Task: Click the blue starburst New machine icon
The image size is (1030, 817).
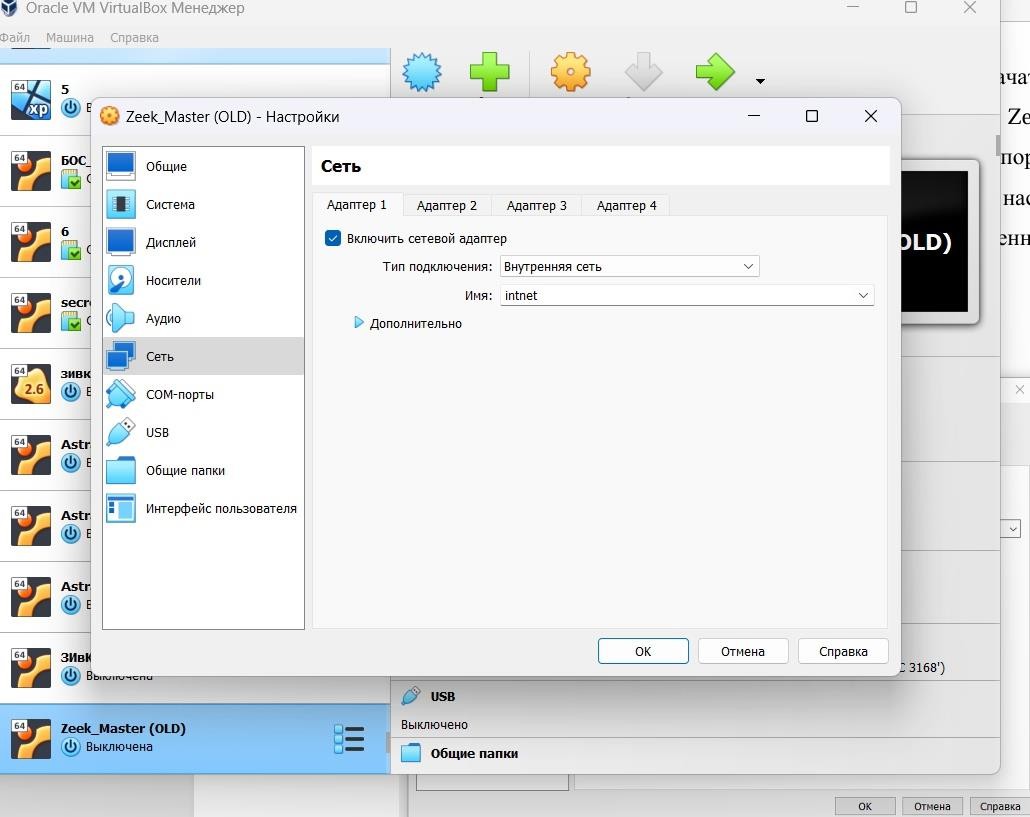Action: pyautogui.click(x=422, y=72)
